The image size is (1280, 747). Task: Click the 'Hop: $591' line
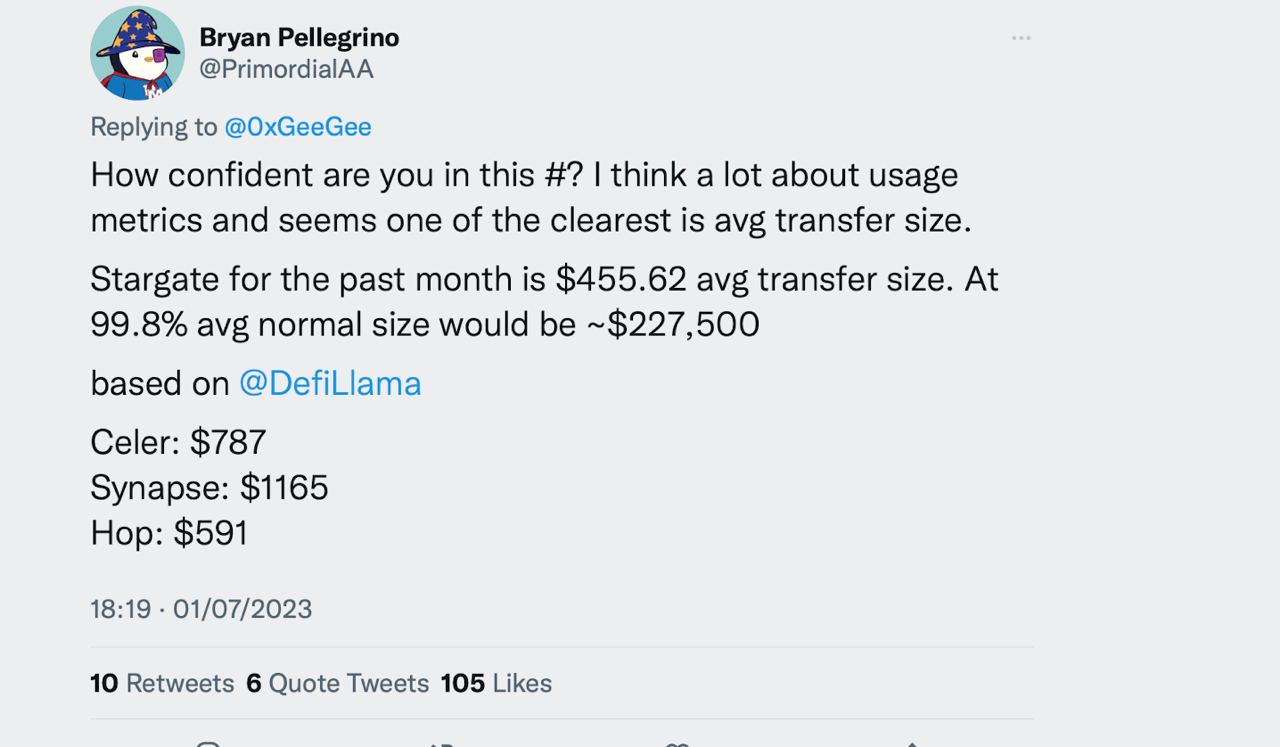(169, 532)
